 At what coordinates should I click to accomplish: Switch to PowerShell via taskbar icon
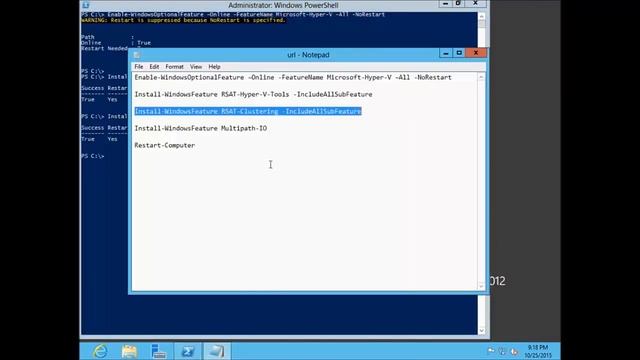pyautogui.click(x=188, y=351)
